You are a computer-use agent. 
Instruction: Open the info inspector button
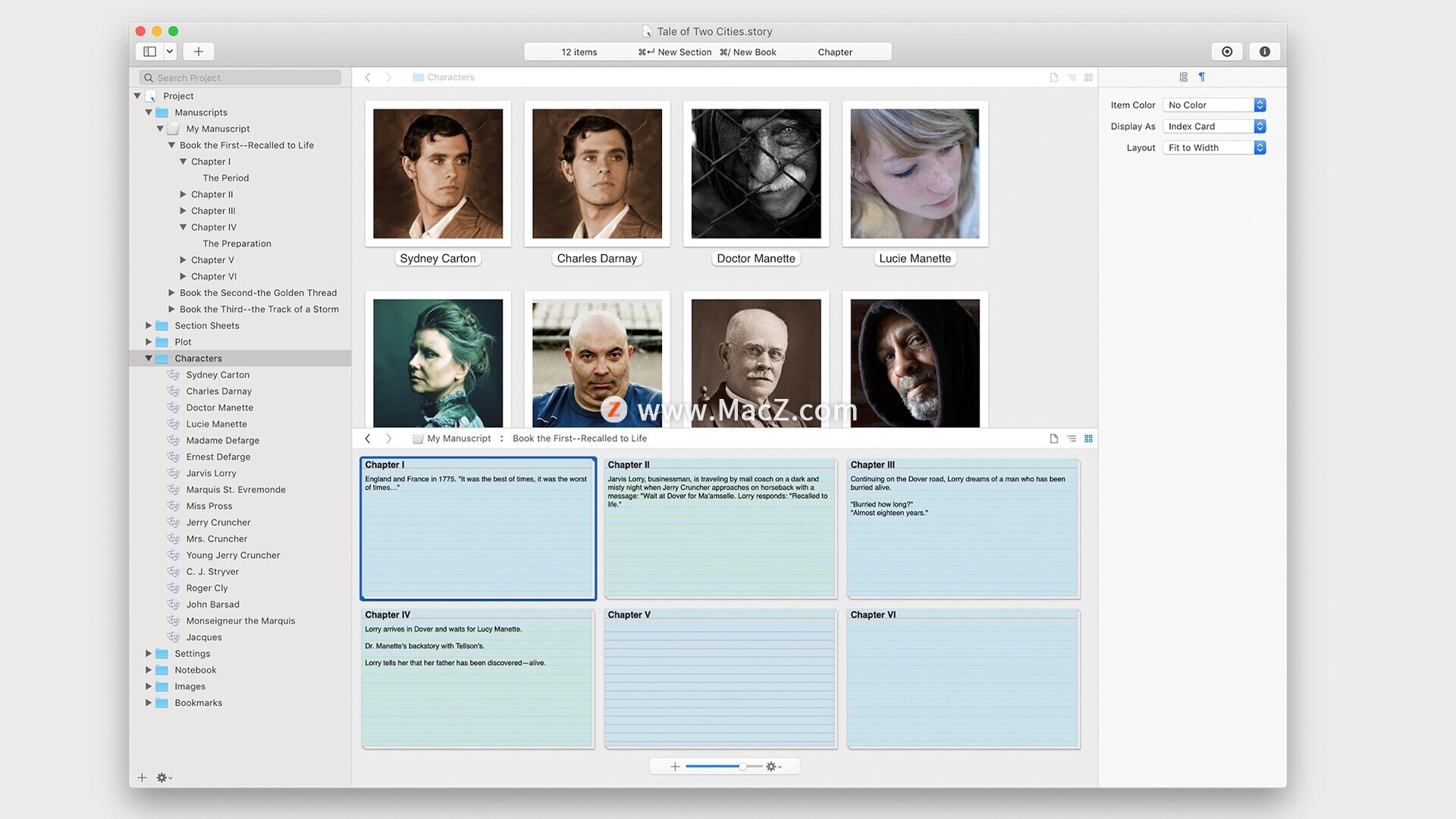[x=1264, y=52]
